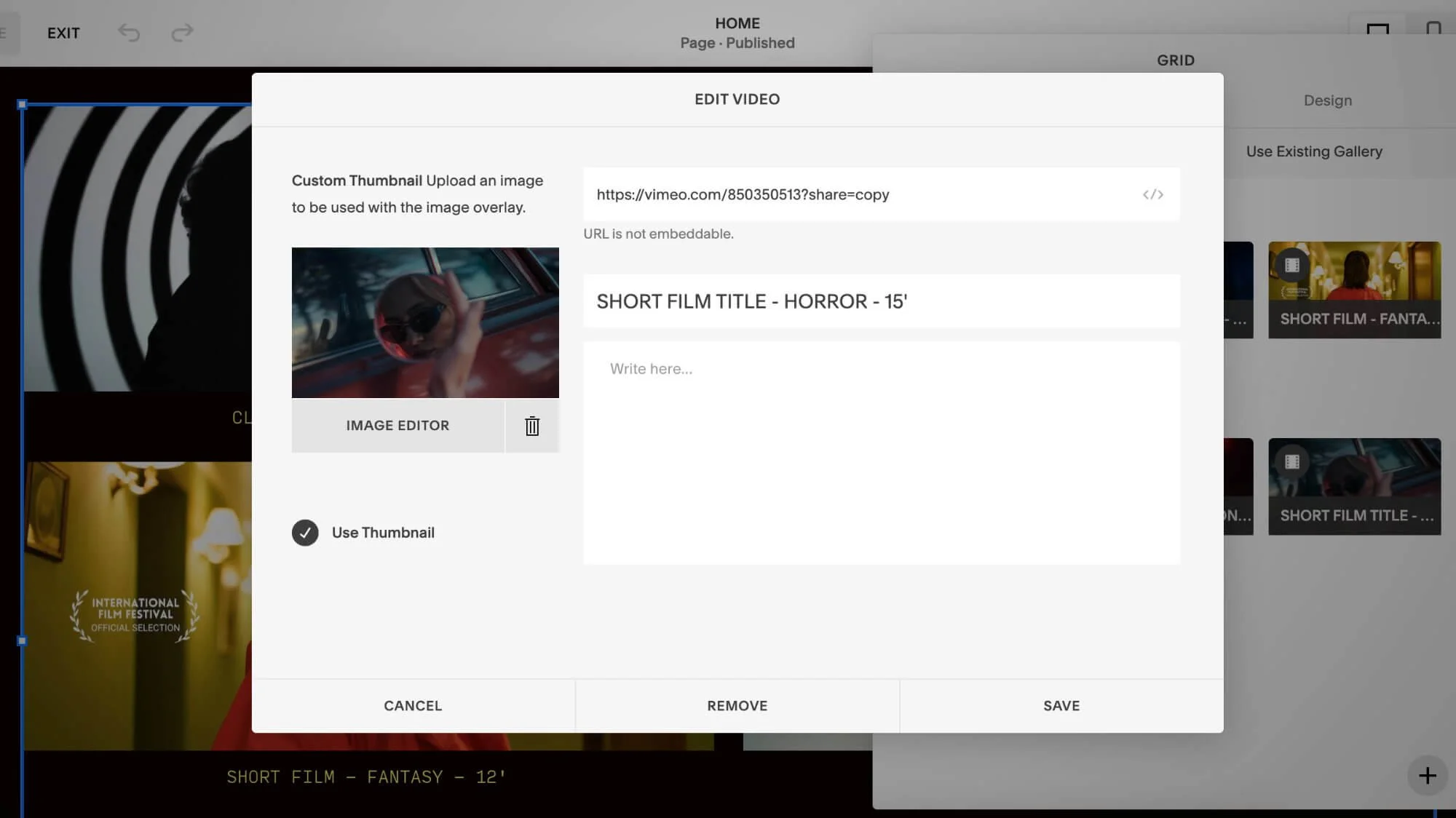Viewport: 1456px width, 818px height.
Task: Click the embed code icon in URL field
Action: 1152,194
